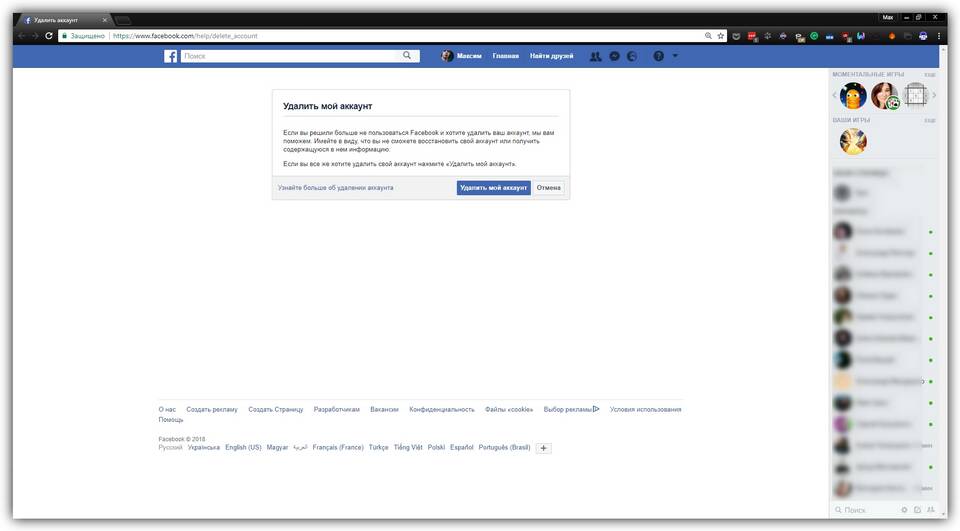Click the Удалить мой аккаунт button
The image size is (960, 531).
point(493,188)
